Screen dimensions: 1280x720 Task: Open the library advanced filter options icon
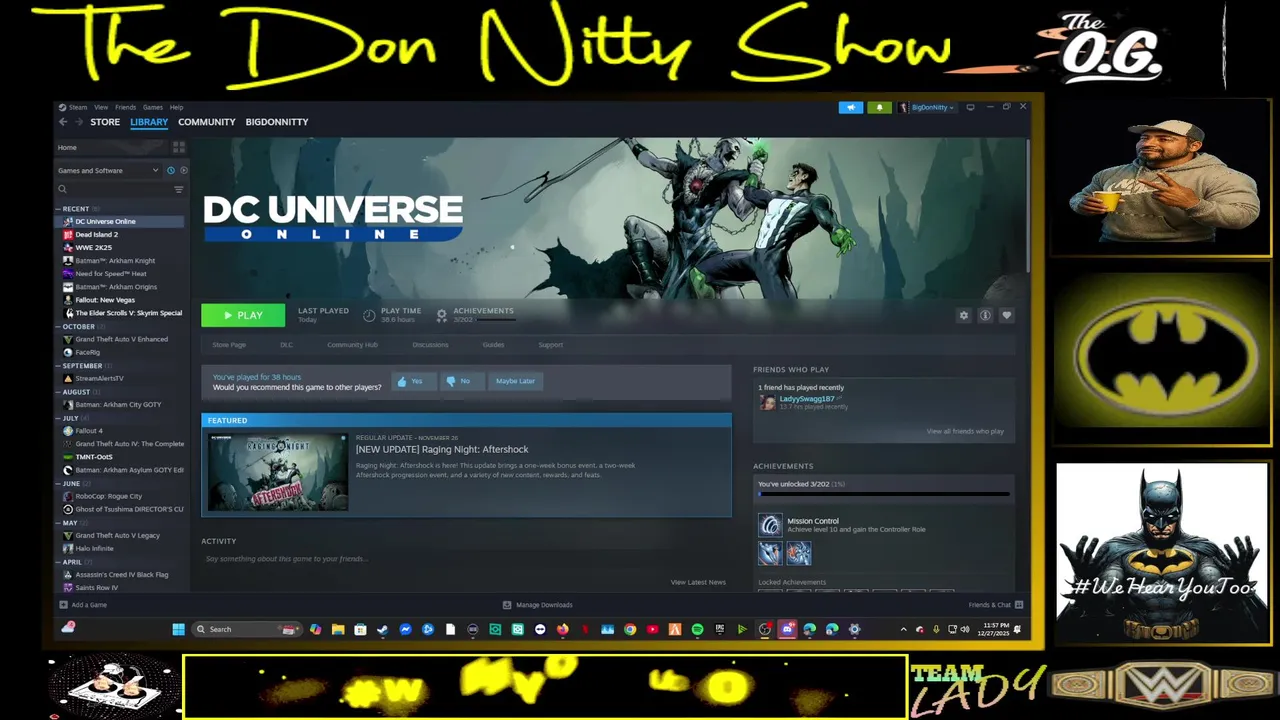click(179, 189)
